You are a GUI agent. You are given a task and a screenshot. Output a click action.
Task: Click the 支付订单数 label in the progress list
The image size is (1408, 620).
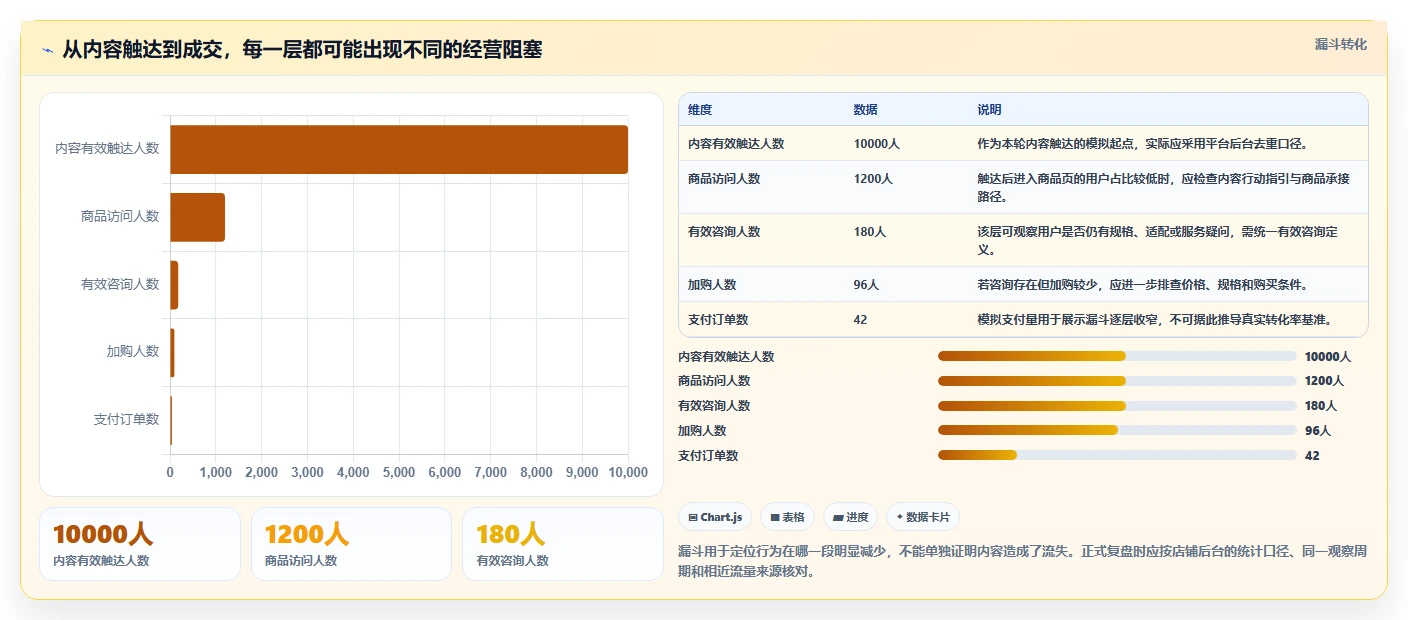708,456
